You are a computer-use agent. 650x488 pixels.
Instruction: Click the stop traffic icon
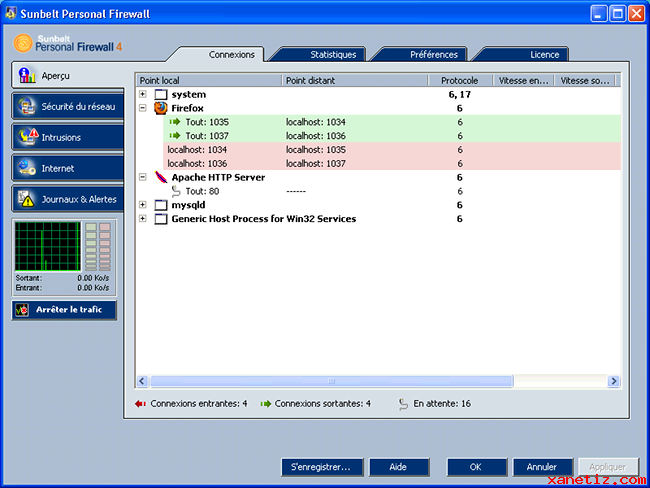tap(22, 310)
